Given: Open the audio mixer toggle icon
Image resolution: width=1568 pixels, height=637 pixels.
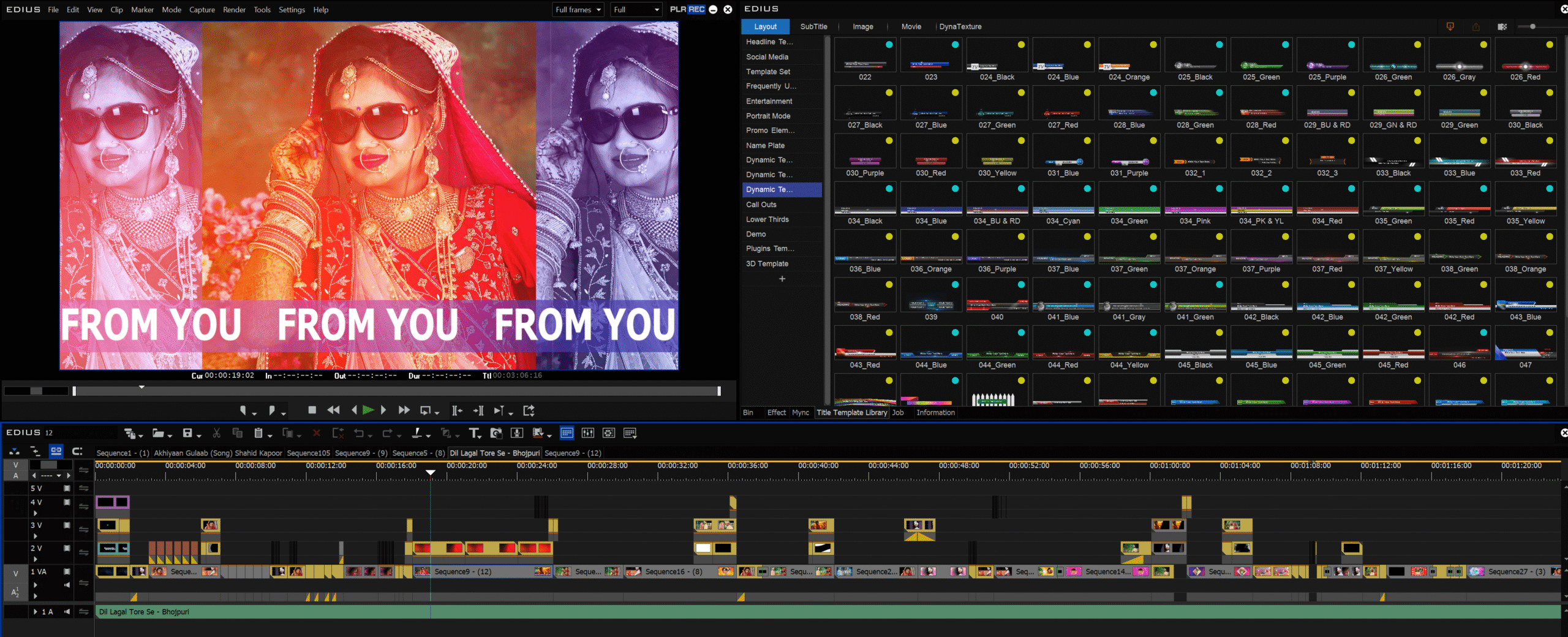Looking at the screenshot, I should (x=587, y=434).
